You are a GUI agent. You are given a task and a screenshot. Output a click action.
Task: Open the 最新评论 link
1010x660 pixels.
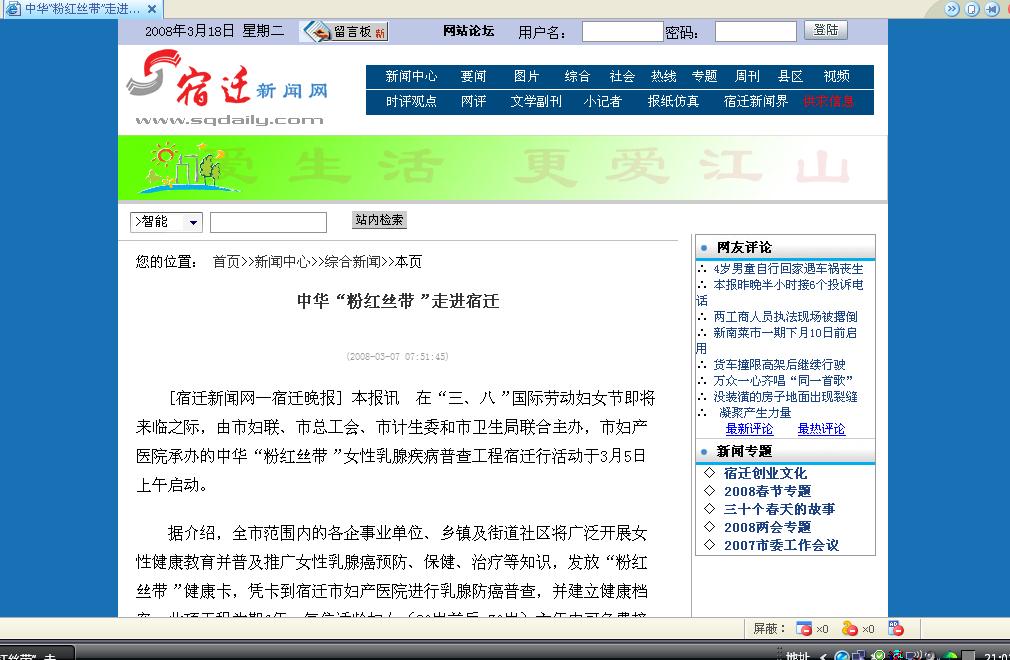(749, 429)
